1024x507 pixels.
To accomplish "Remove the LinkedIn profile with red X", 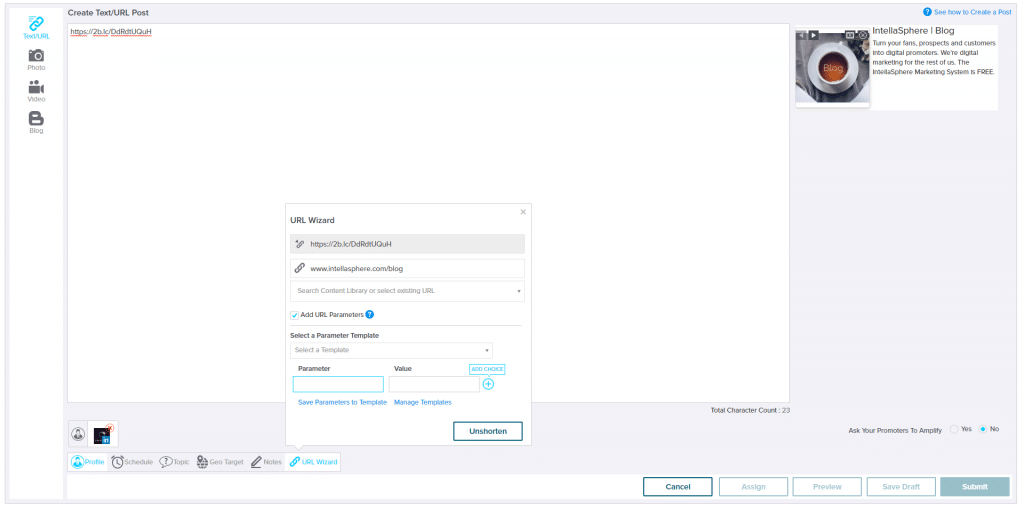I will 109,428.
